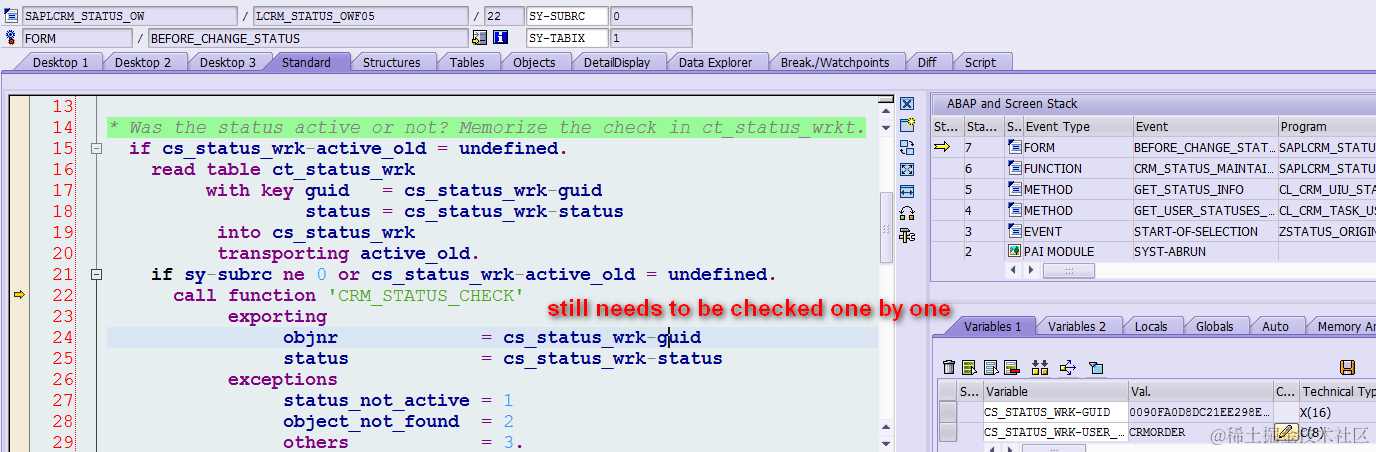The height and width of the screenshot is (452, 1376).
Task: Click the orange save icon in Variables panel
Action: 1347,368
